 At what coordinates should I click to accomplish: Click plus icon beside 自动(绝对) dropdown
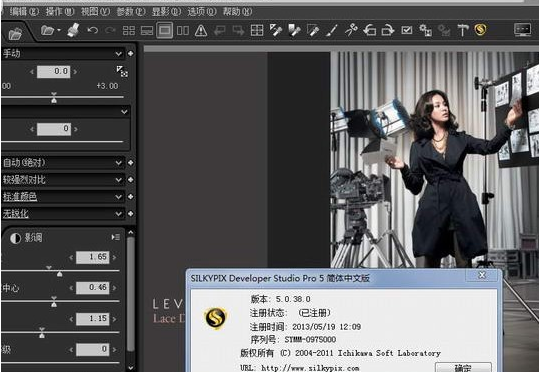[131, 163]
